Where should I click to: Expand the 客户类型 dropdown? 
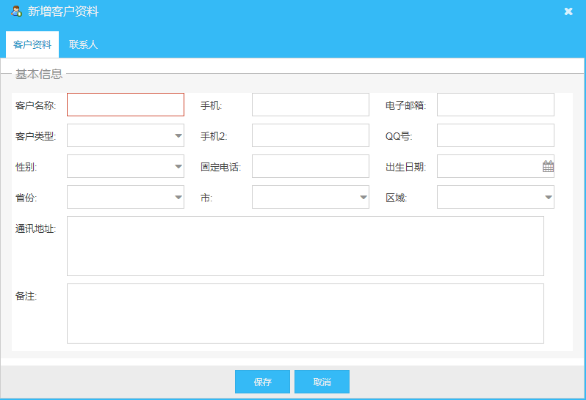pos(178,136)
